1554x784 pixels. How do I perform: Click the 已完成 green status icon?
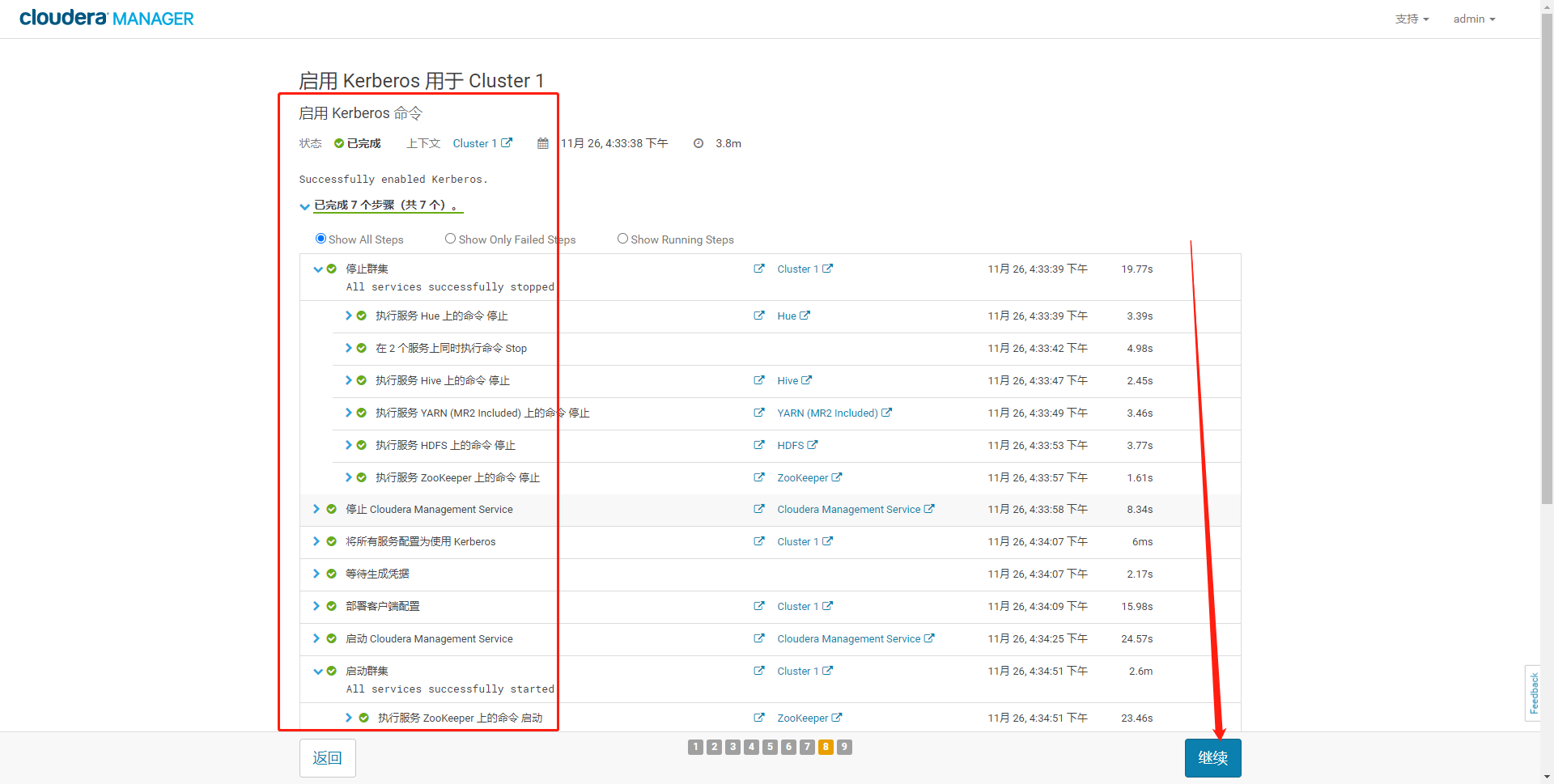[339, 143]
